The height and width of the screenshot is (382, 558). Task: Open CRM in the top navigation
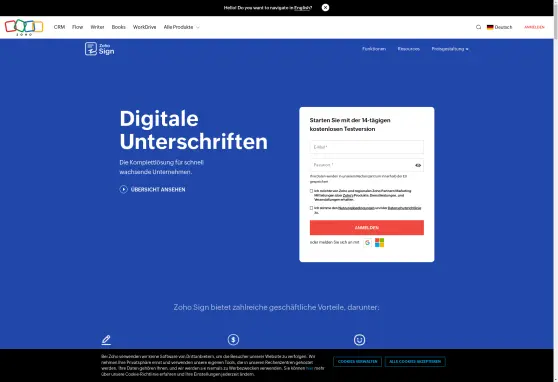coord(59,27)
